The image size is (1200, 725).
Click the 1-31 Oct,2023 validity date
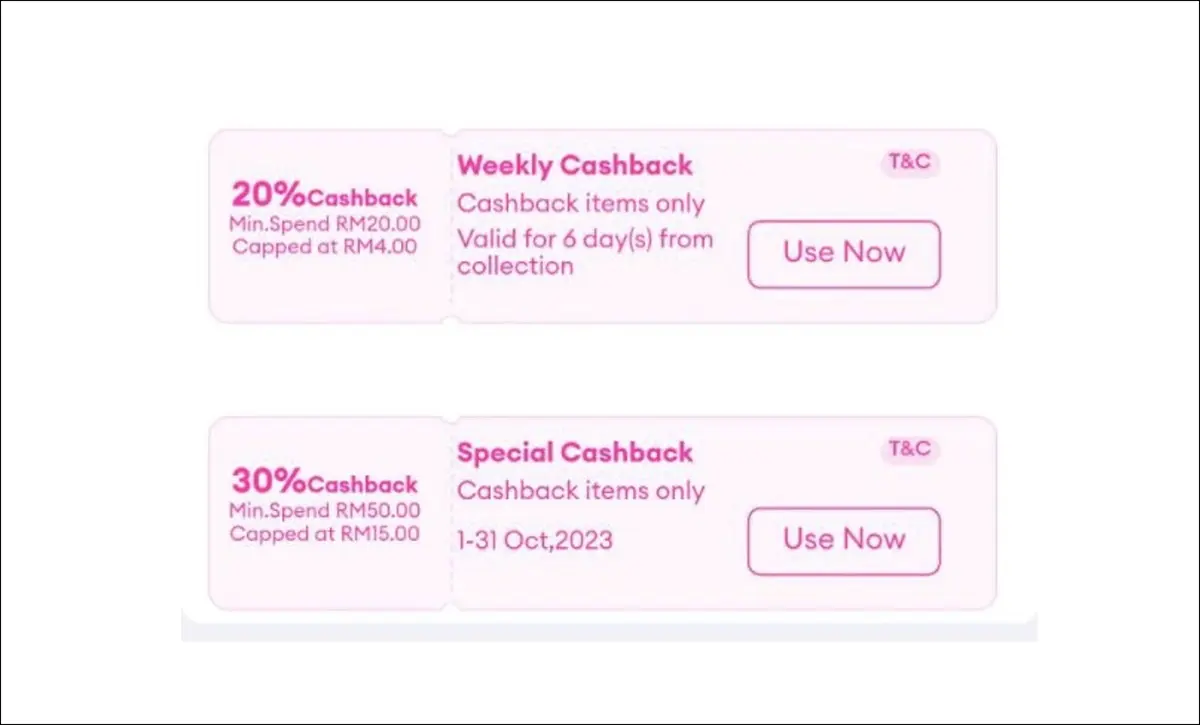coord(535,541)
